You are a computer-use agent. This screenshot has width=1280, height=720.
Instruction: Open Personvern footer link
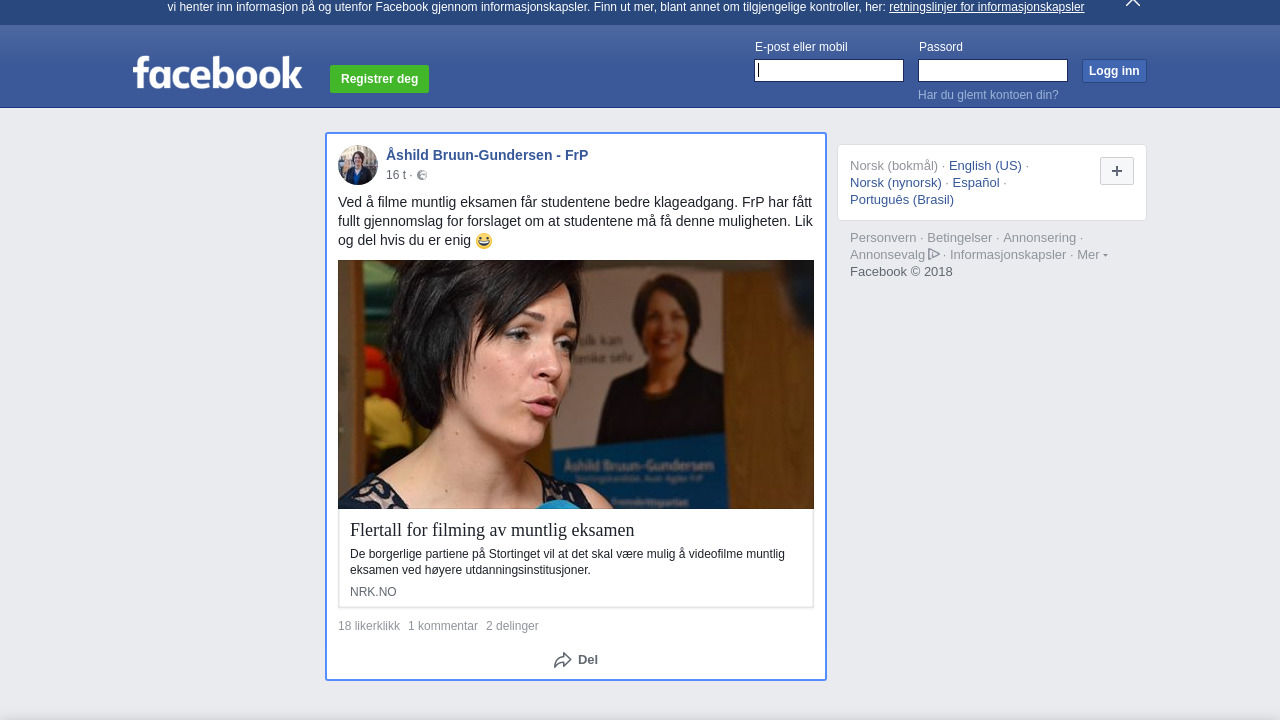883,238
